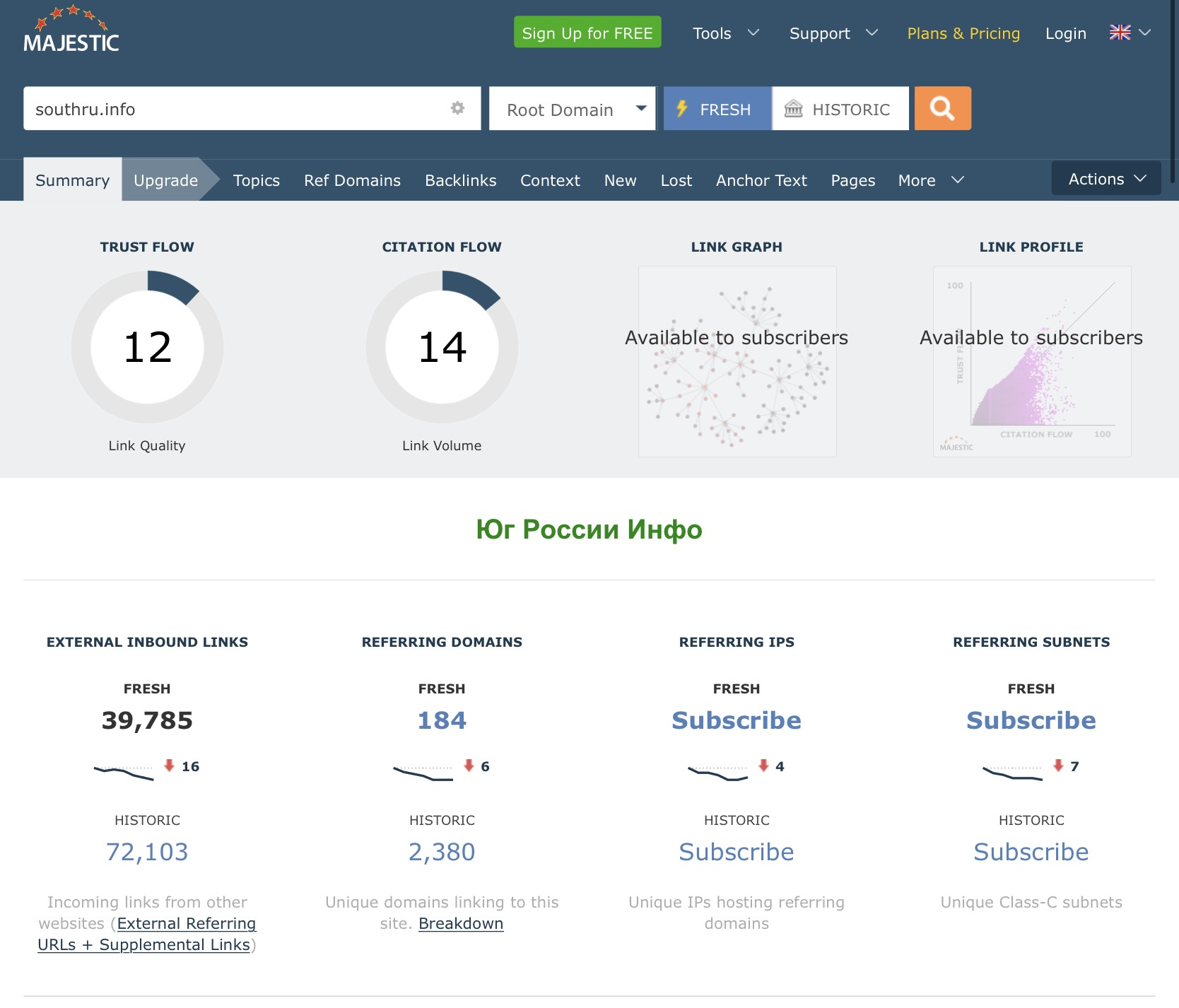Open search settings gear icon
Image resolution: width=1179 pixels, height=1008 pixels.
[x=458, y=108]
